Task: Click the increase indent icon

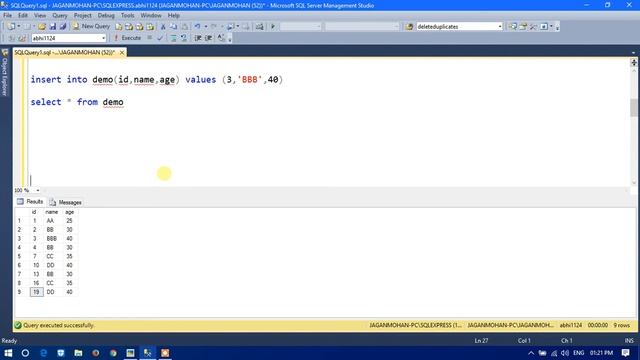Action: point(209,38)
